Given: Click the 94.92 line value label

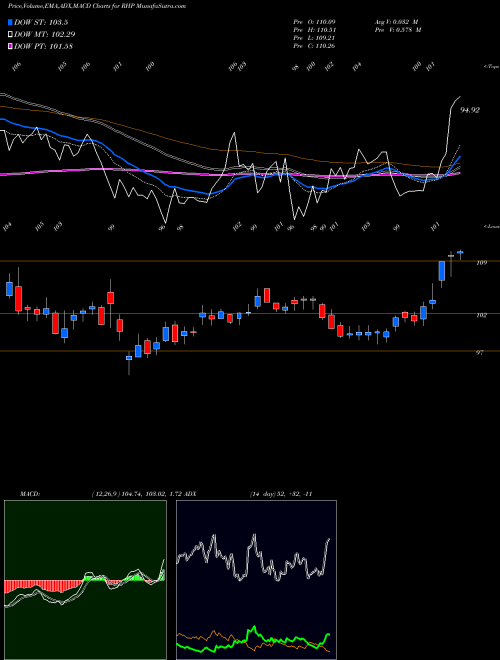Looking at the screenshot, I should (x=470, y=110).
